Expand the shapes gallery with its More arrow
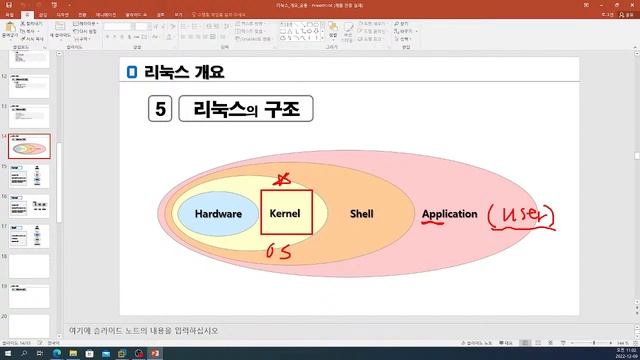 tap(323, 38)
